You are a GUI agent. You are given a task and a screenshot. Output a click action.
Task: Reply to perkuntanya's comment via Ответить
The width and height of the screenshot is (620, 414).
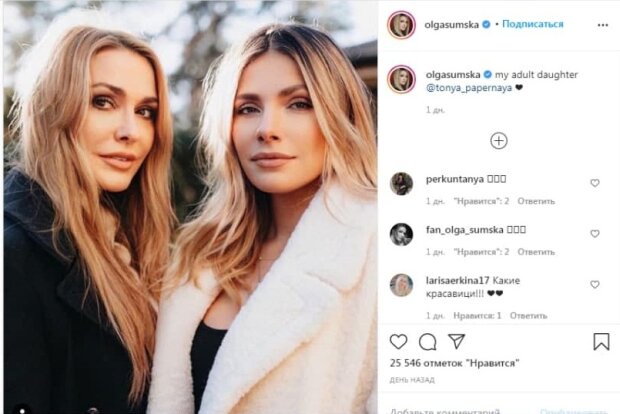point(536,201)
